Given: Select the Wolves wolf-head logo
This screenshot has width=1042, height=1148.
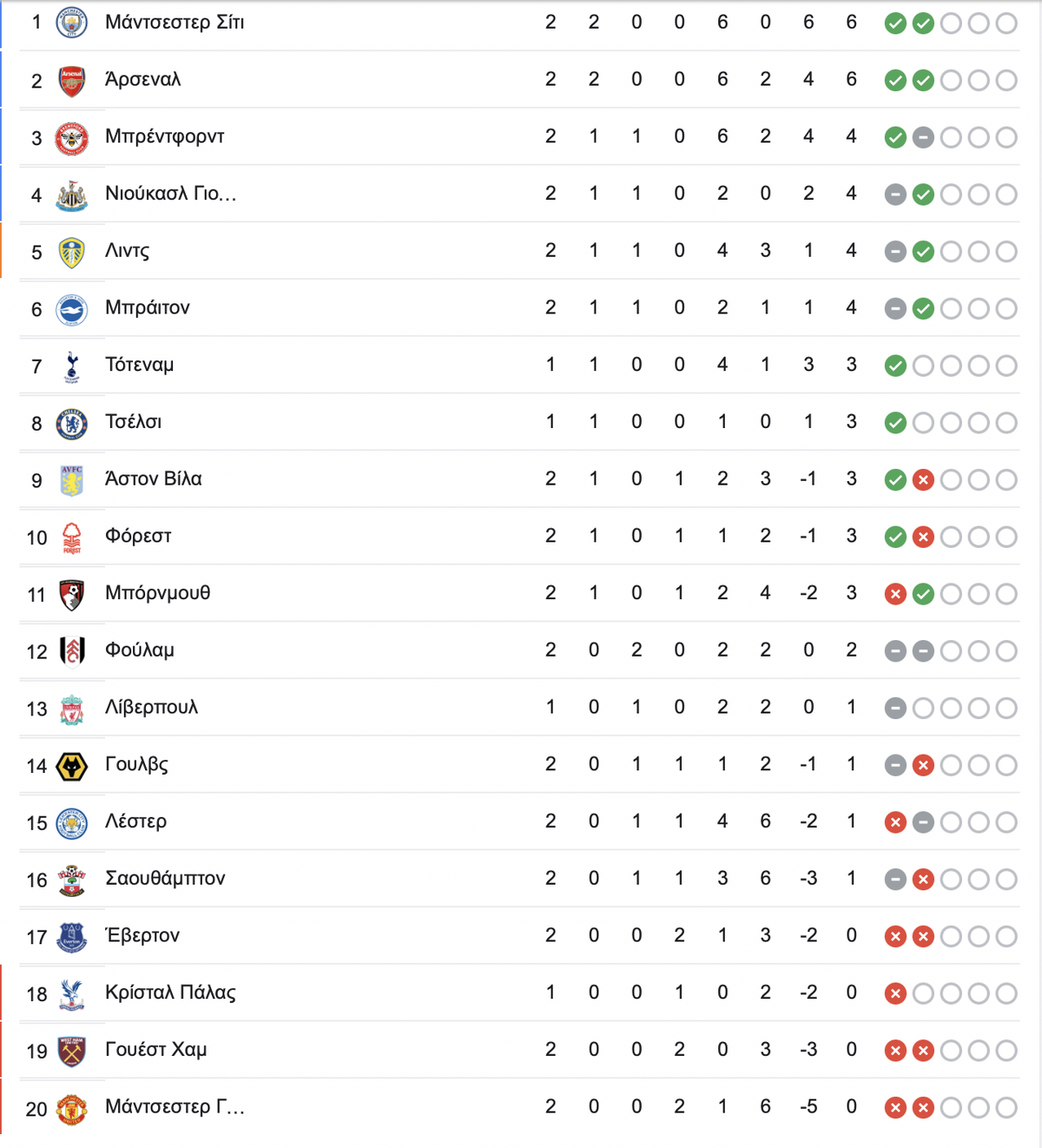Looking at the screenshot, I should [72, 766].
